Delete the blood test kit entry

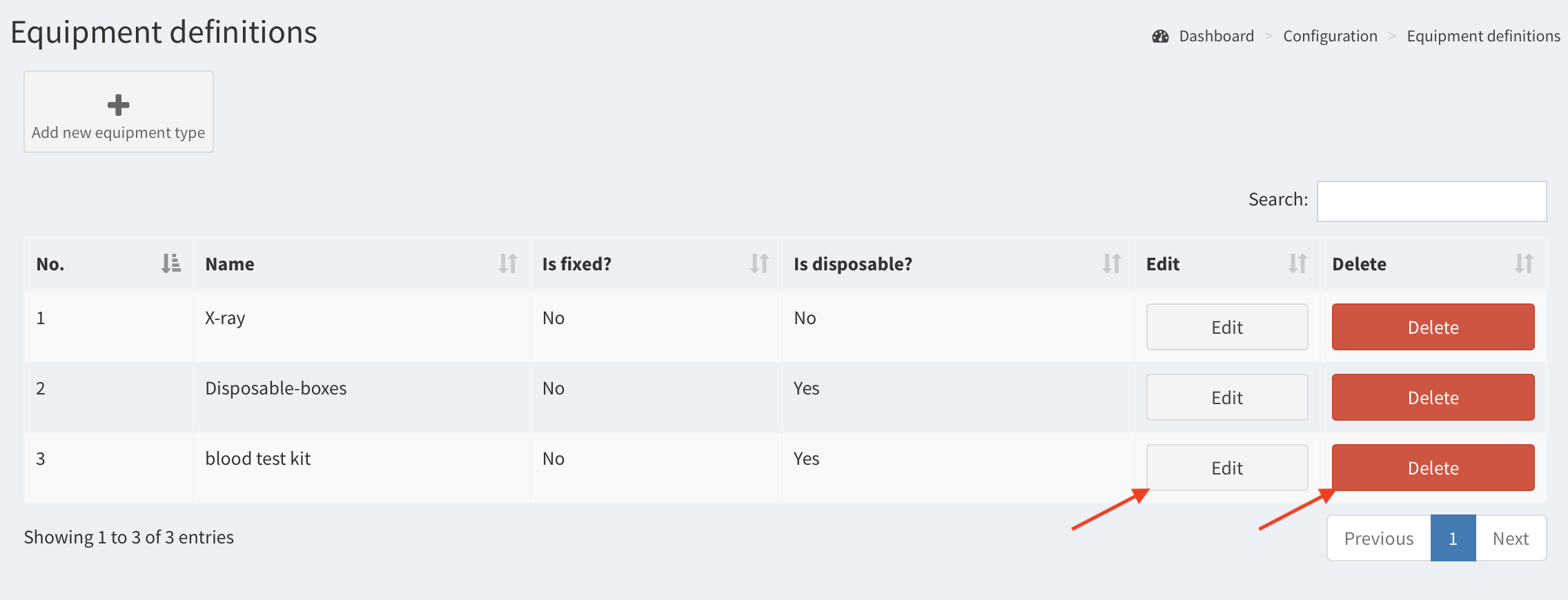[1433, 468]
